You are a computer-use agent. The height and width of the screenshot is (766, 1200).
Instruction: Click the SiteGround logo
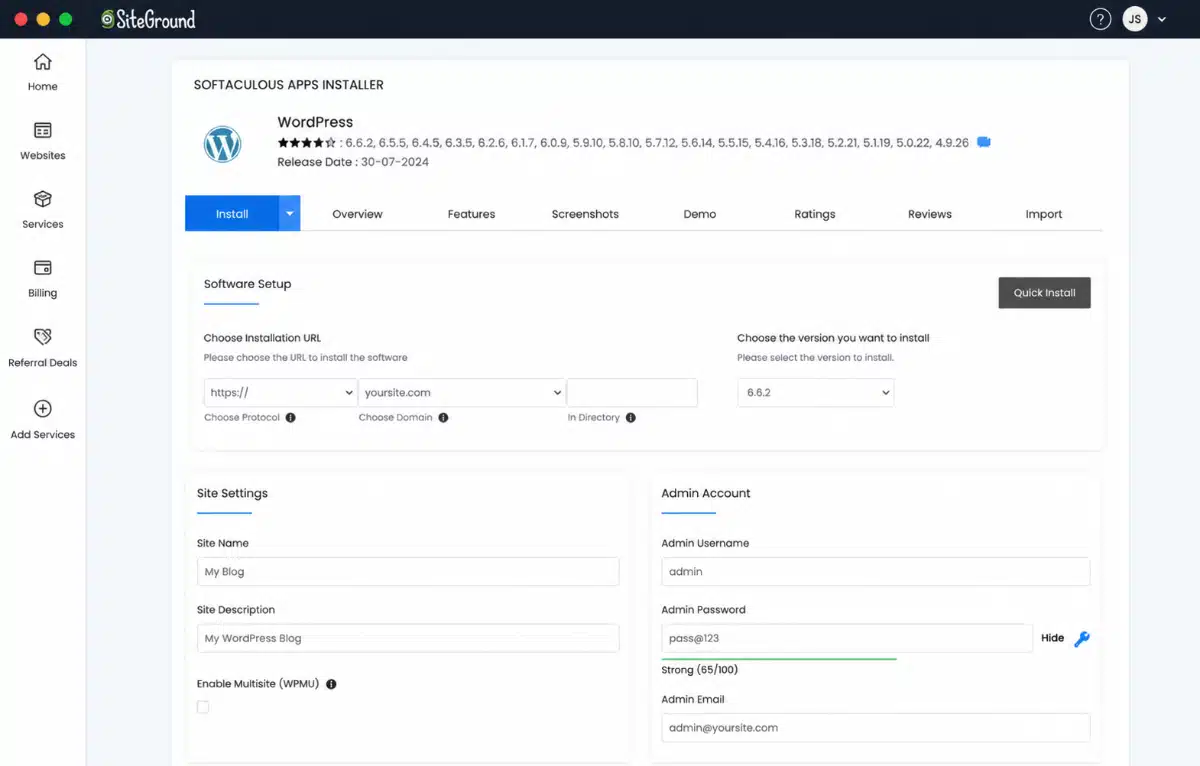[148, 19]
